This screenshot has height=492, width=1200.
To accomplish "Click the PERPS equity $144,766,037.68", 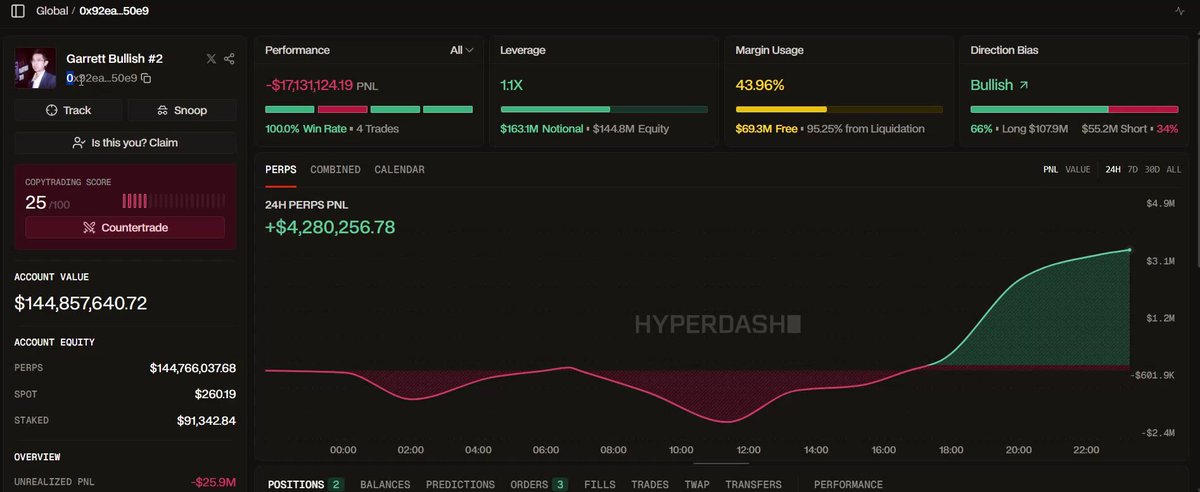I will [193, 368].
